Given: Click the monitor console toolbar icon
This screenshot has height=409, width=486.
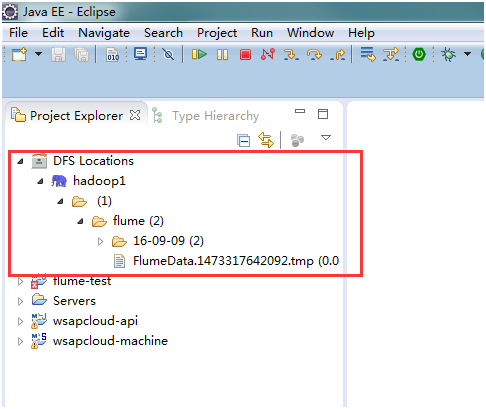Looking at the screenshot, I should tap(140, 54).
